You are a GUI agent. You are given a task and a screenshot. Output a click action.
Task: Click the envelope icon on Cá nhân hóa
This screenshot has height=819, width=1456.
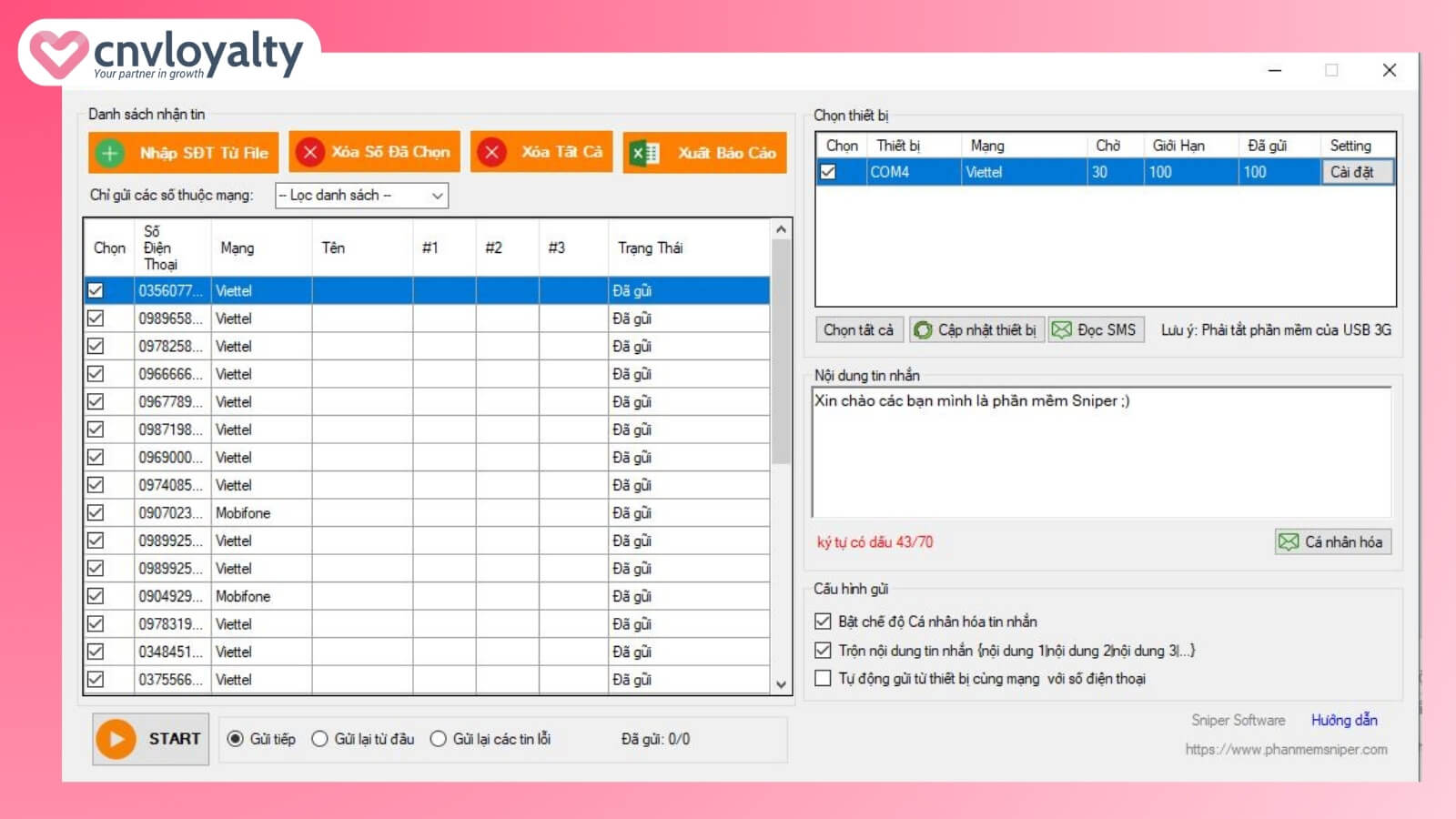tap(1289, 542)
